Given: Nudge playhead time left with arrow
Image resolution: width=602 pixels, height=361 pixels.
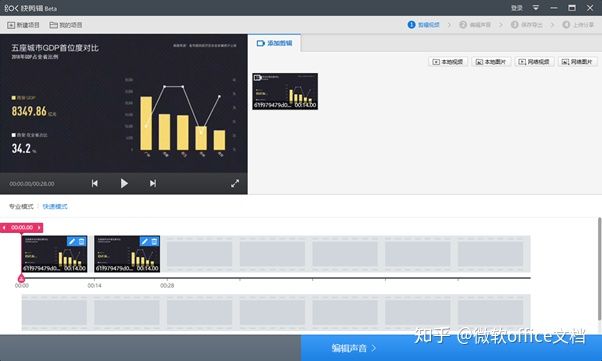Looking at the screenshot, I should pos(4,228).
